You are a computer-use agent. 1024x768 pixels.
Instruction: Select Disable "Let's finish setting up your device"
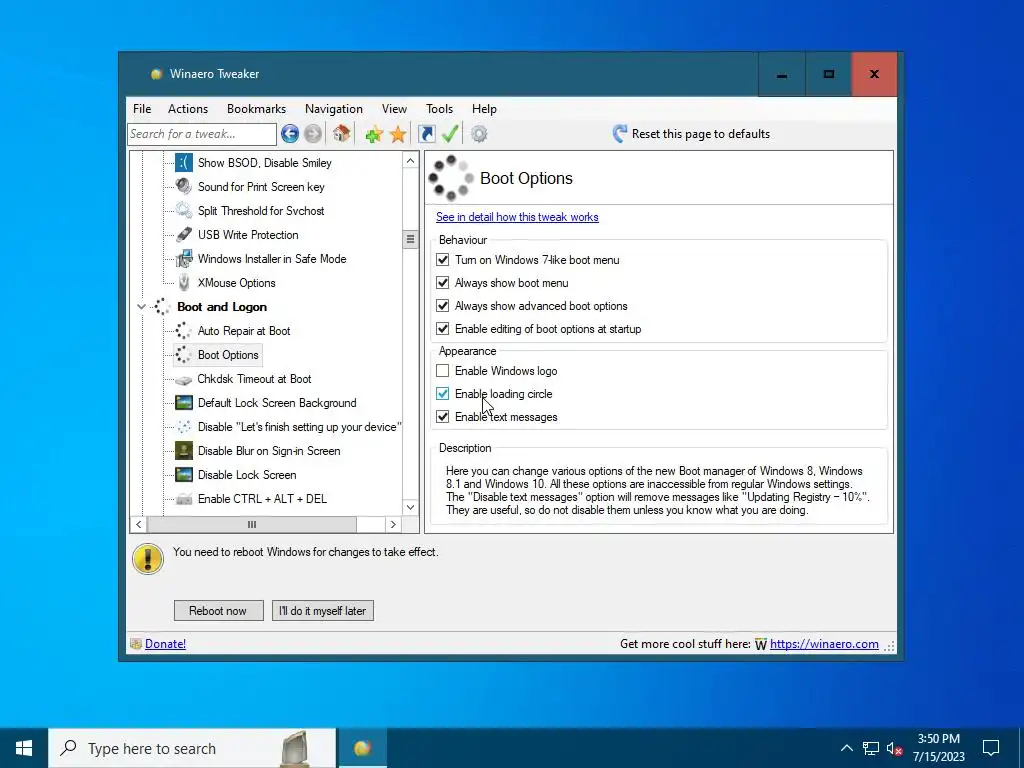300,427
